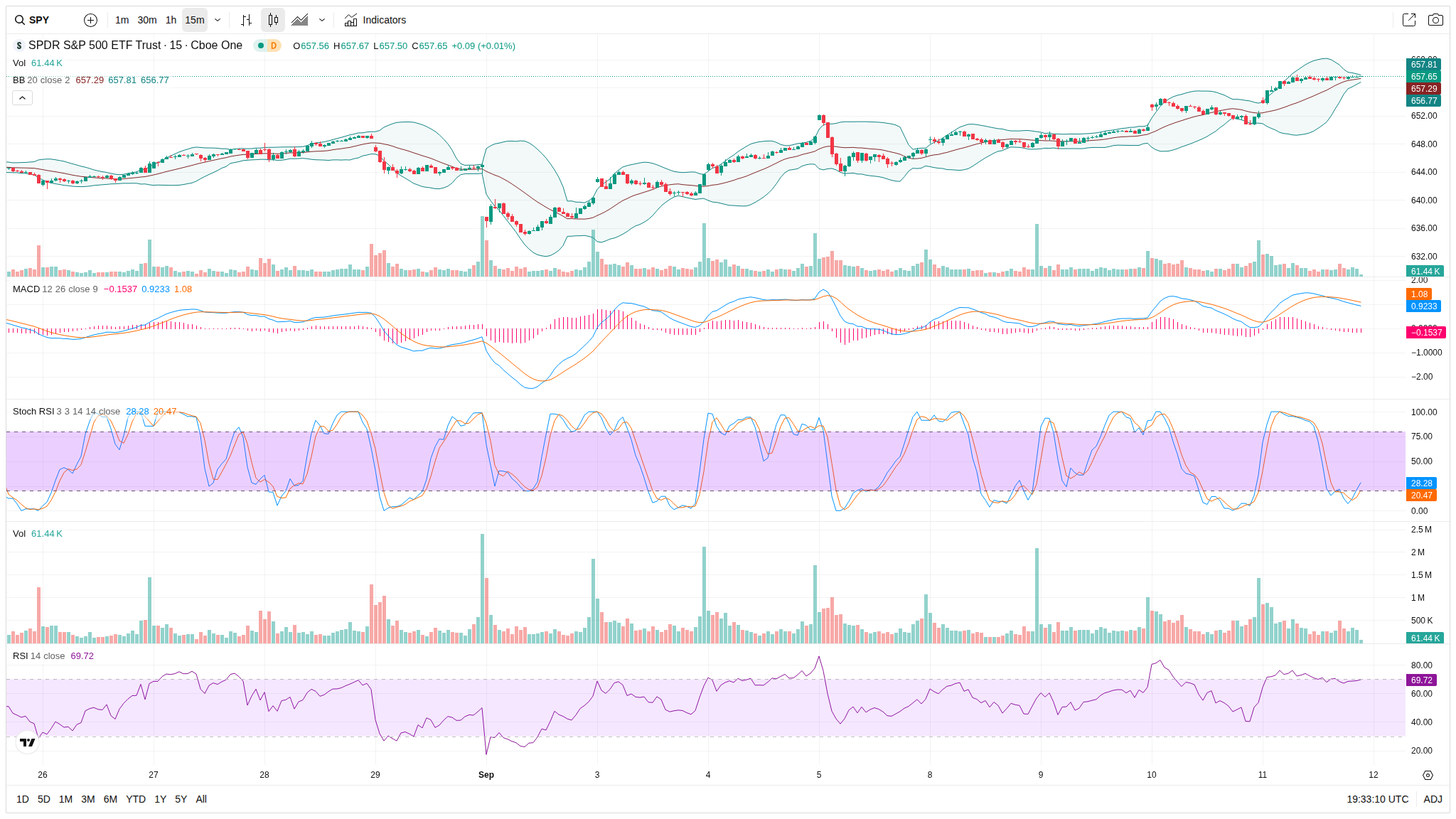Click the 26 date label on time axis
Viewport: 1456px width, 819px height.
[43, 775]
